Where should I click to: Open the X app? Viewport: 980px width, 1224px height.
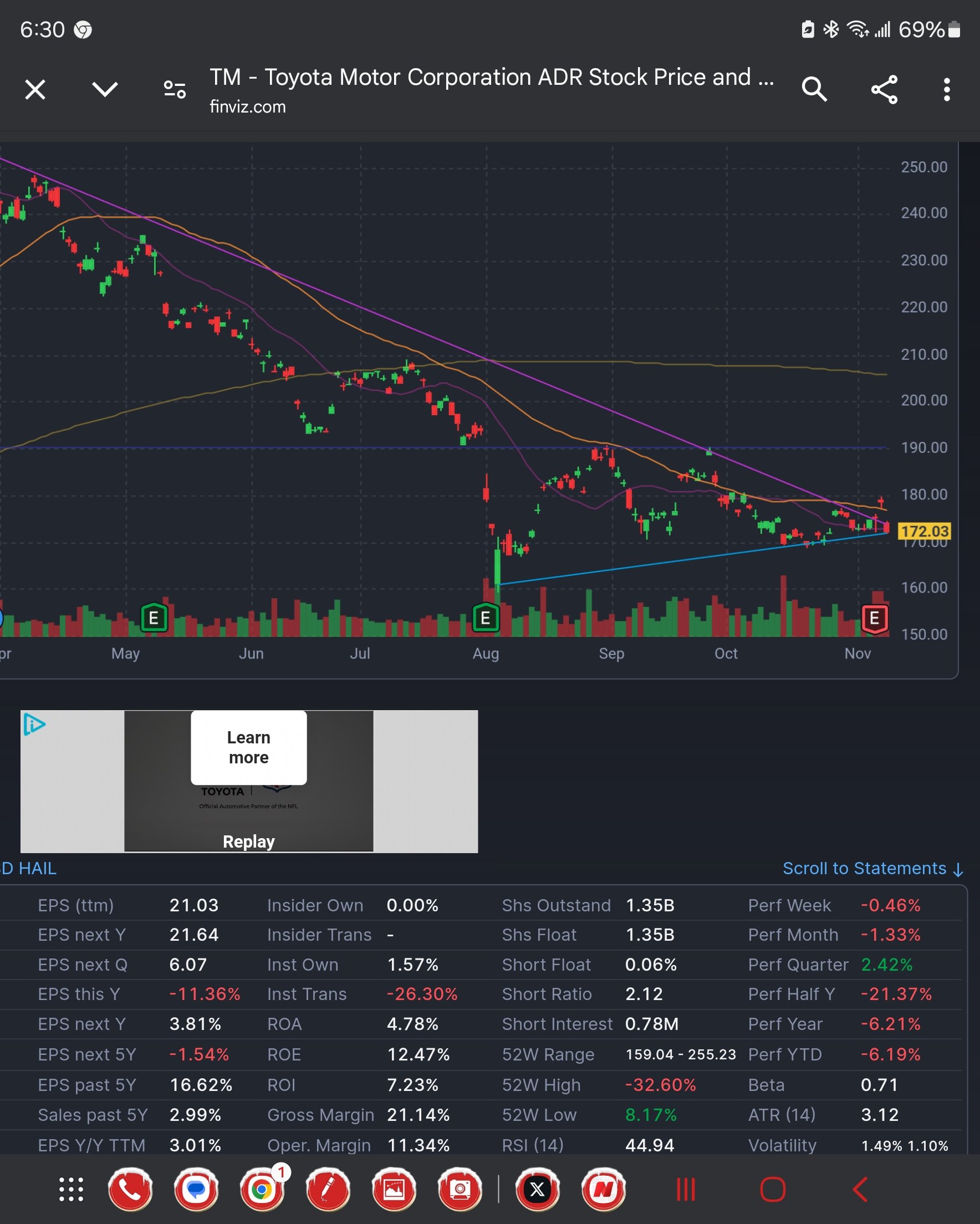coord(538,1190)
